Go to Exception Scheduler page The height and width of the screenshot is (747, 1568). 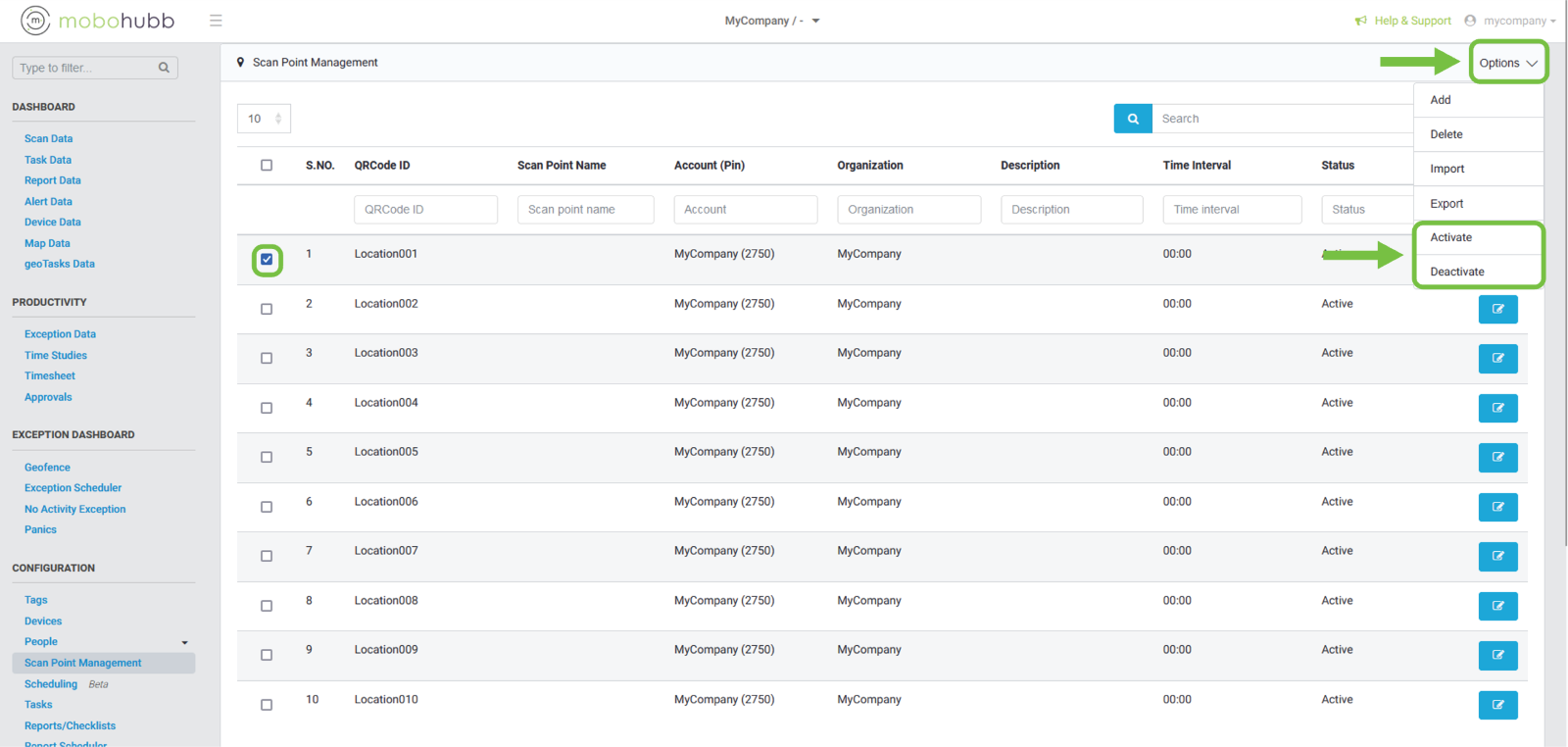[73, 488]
